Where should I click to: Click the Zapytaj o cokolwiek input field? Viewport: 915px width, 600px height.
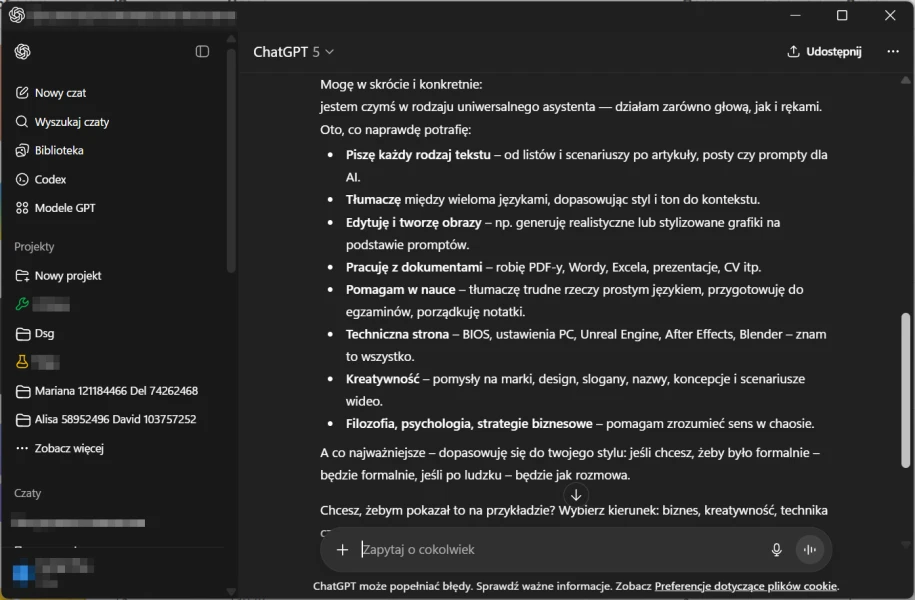(550, 550)
